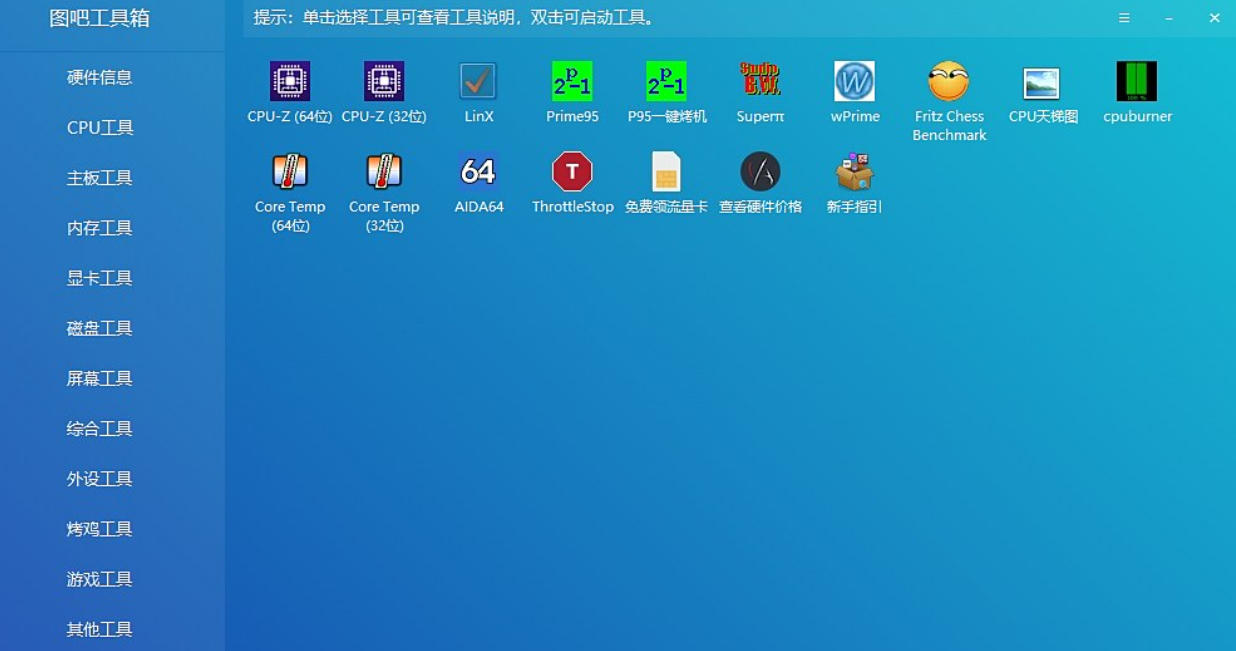
Task: Open the hamburger menu in title bar
Action: 1124,18
